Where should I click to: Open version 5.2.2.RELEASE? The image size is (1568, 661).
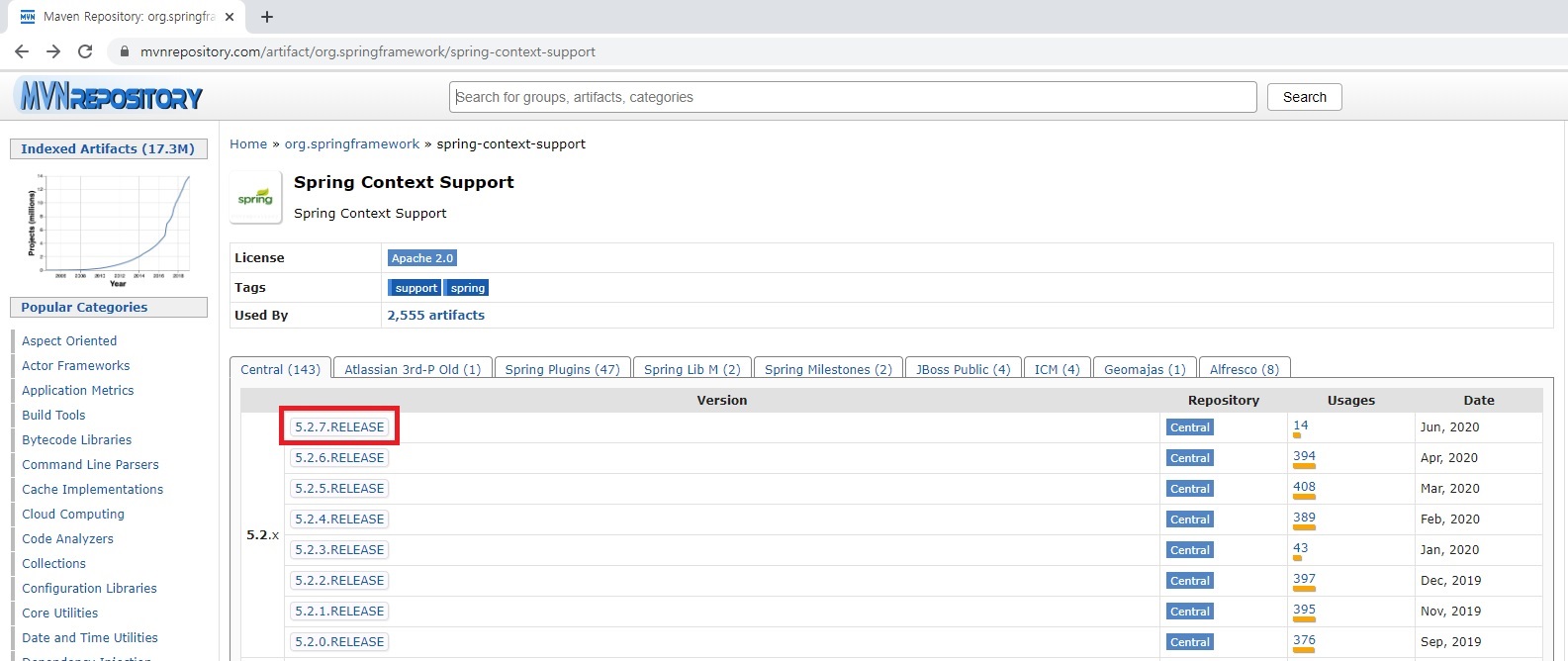click(339, 581)
